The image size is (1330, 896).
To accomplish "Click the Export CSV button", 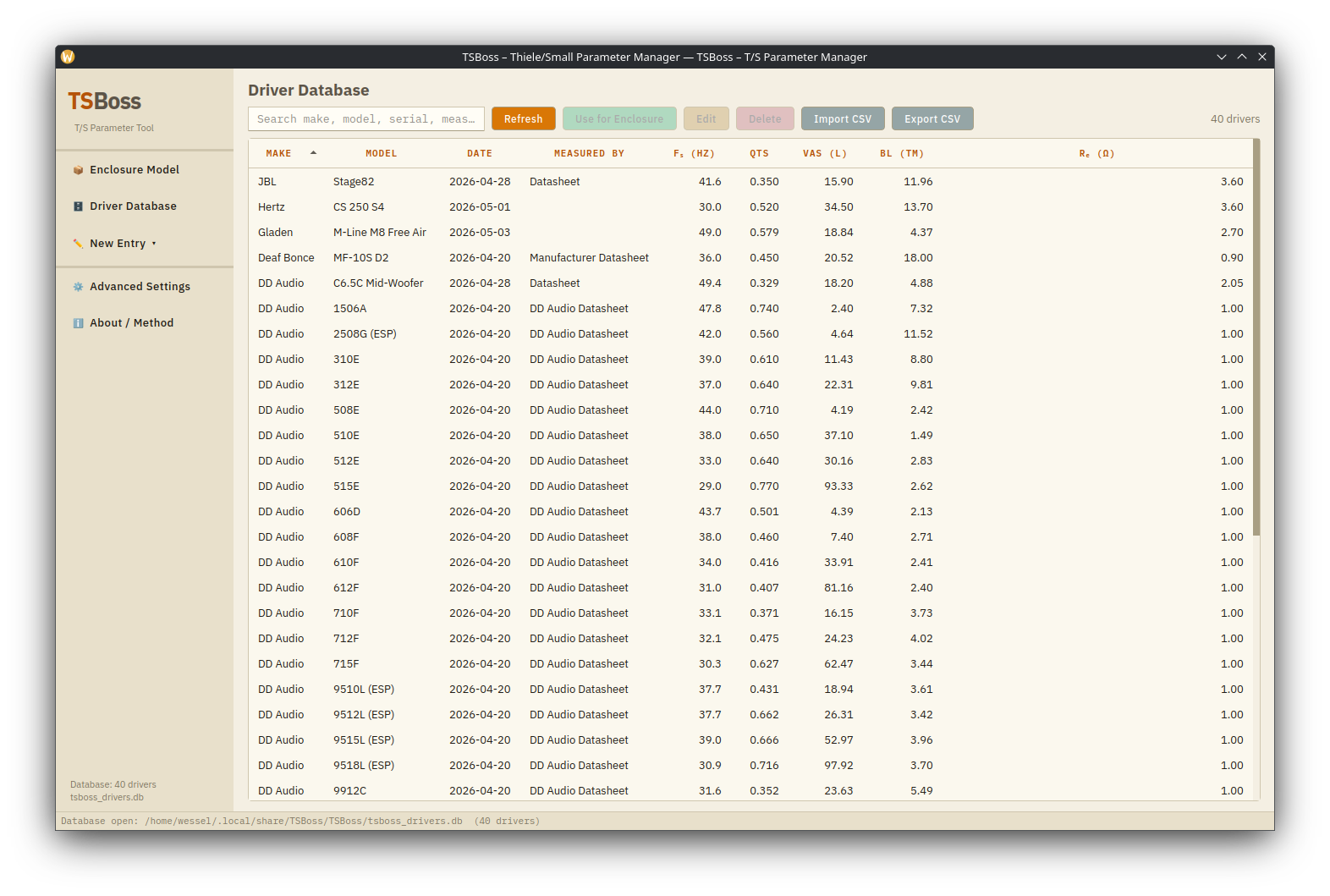I will point(932,119).
